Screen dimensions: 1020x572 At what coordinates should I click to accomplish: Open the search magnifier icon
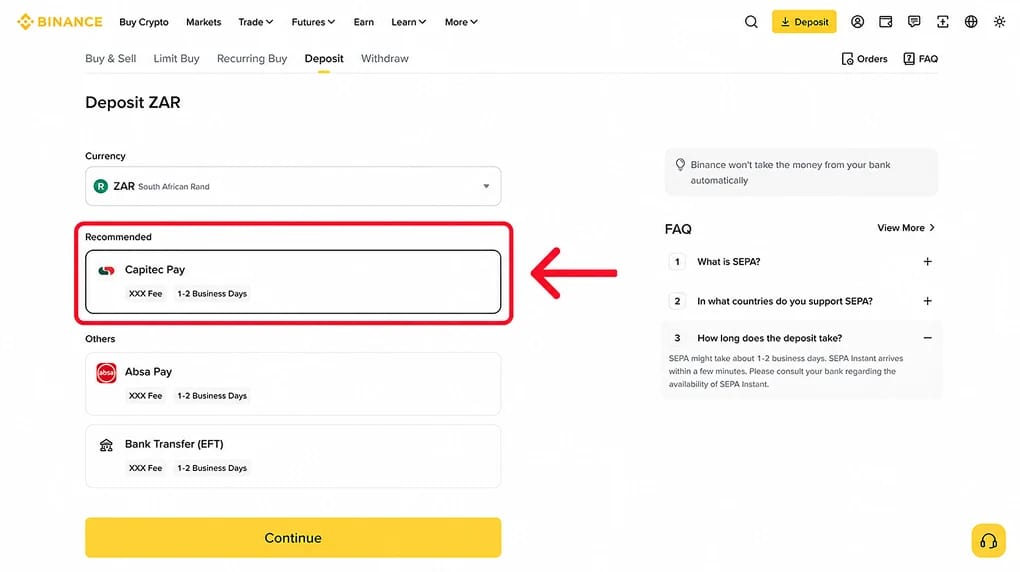[x=751, y=21]
